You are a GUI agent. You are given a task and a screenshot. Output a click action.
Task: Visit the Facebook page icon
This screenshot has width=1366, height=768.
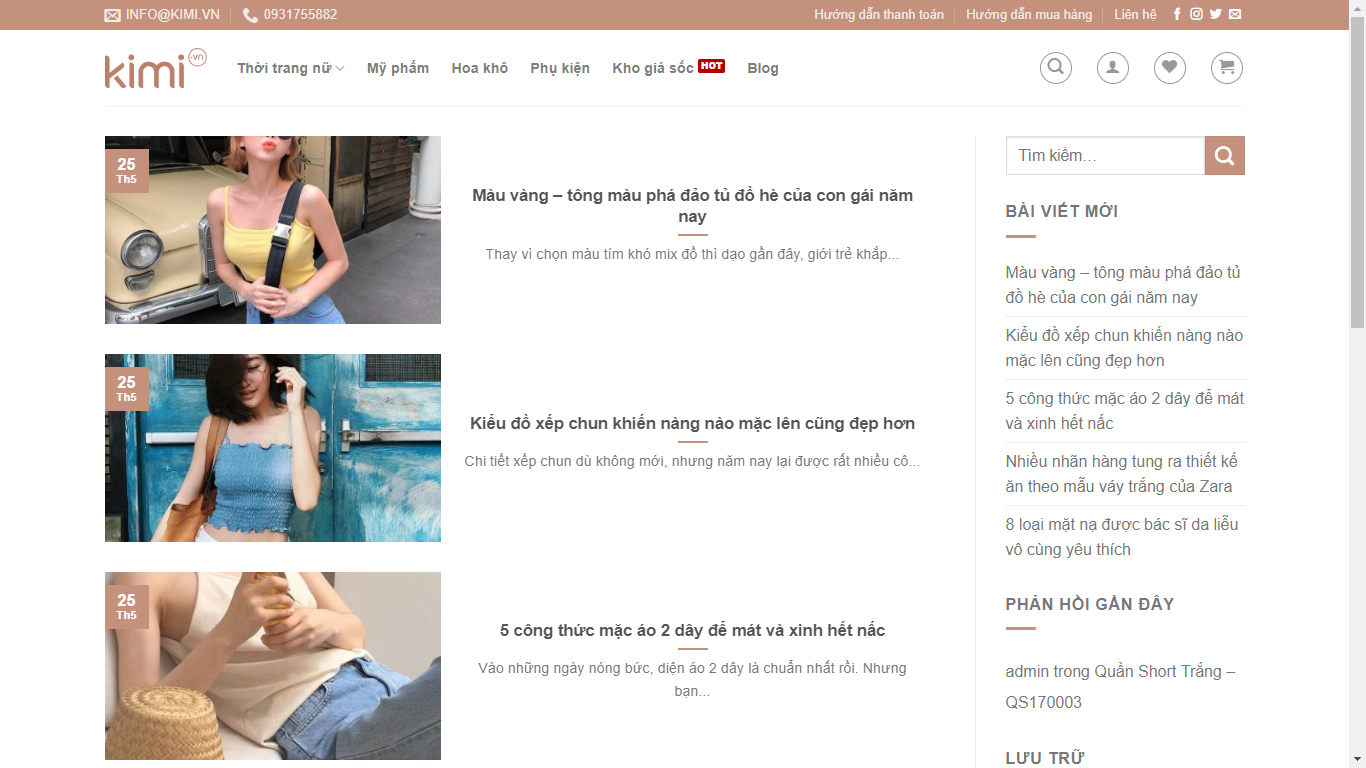coord(1177,14)
